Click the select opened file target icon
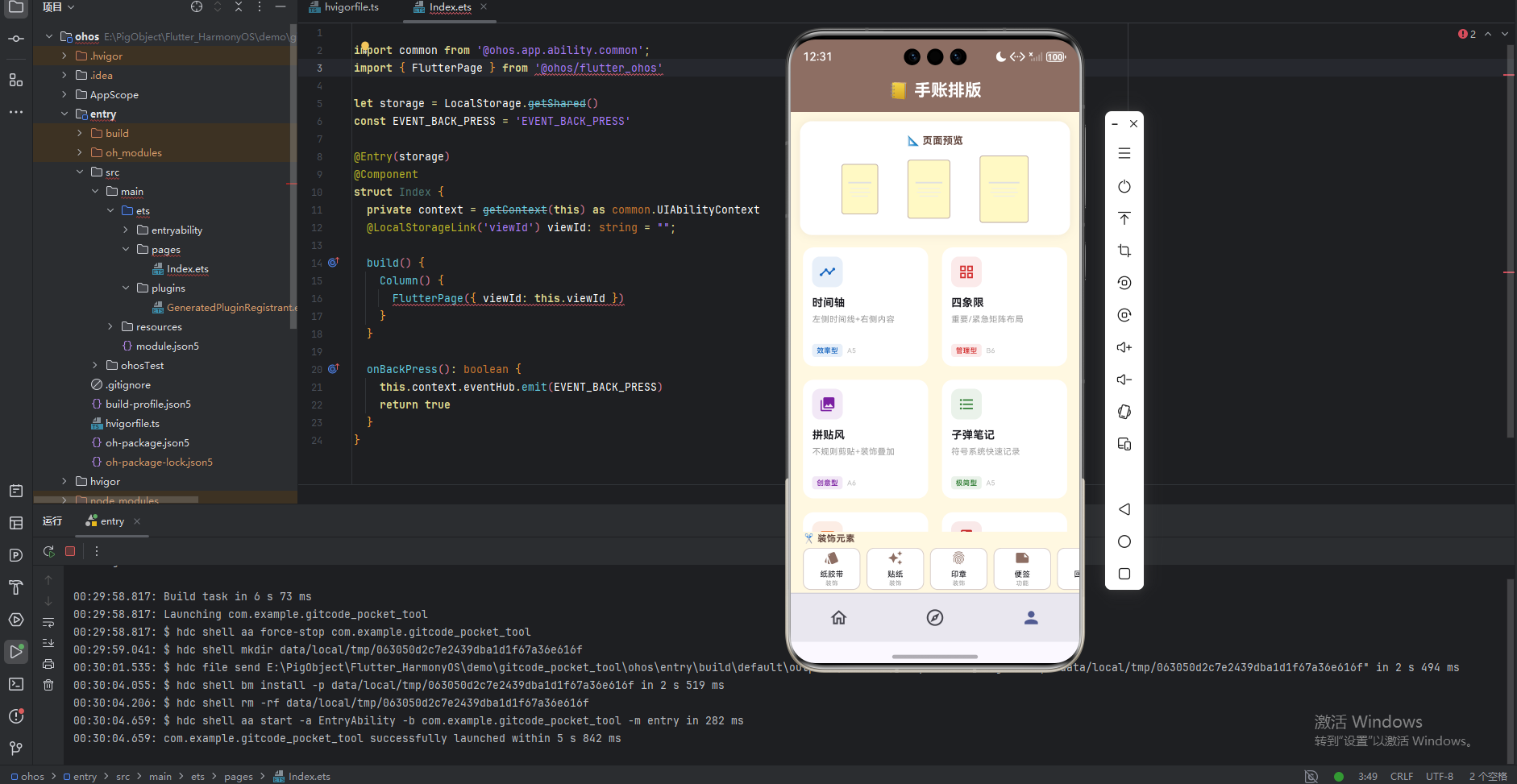1517x784 pixels. [197, 6]
